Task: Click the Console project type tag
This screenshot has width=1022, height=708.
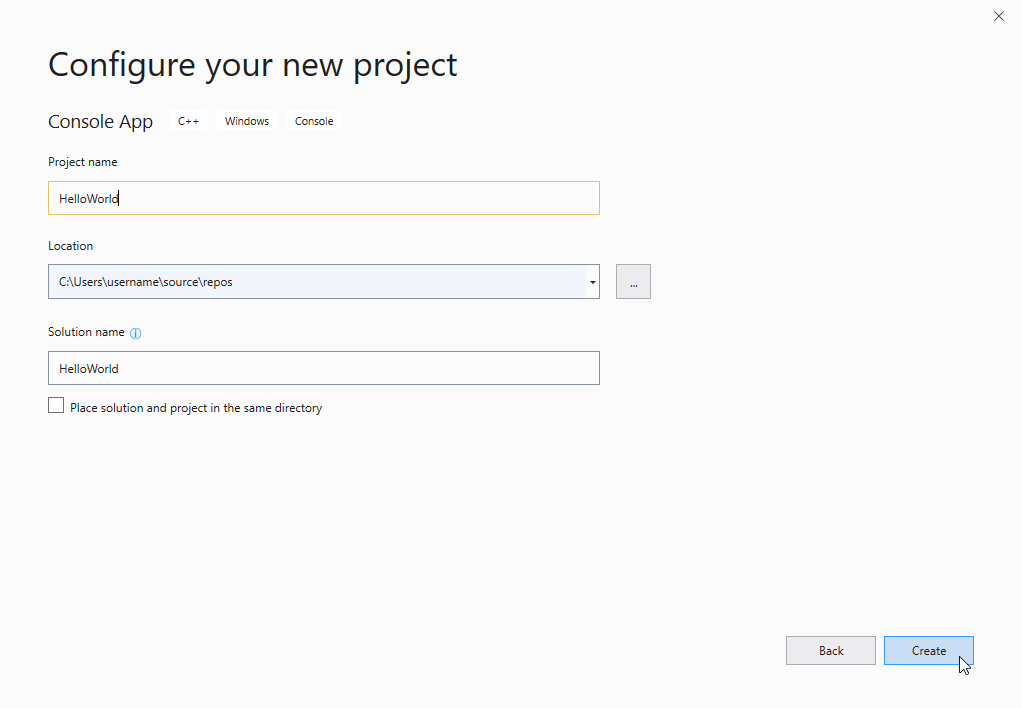Action: point(313,120)
